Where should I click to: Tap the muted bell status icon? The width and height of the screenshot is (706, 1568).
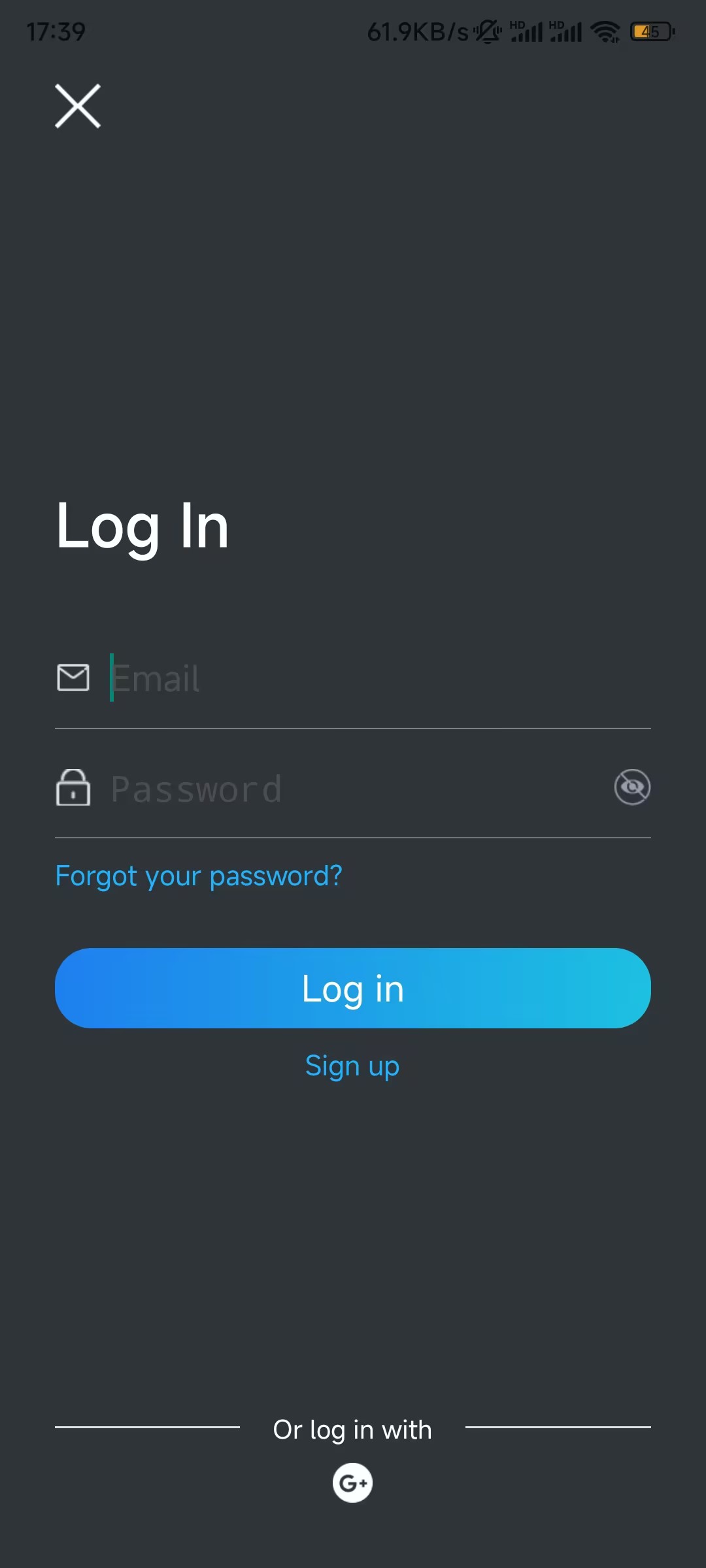point(488,31)
